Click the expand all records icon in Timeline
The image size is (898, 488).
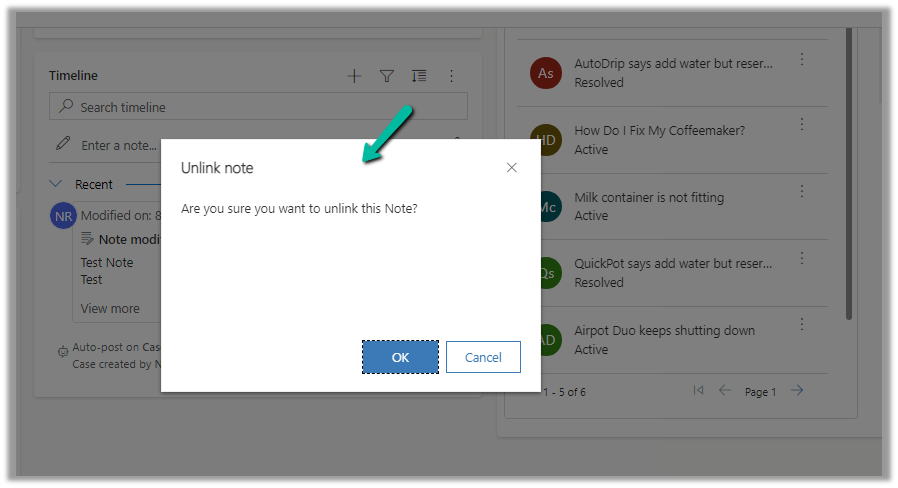coord(419,76)
